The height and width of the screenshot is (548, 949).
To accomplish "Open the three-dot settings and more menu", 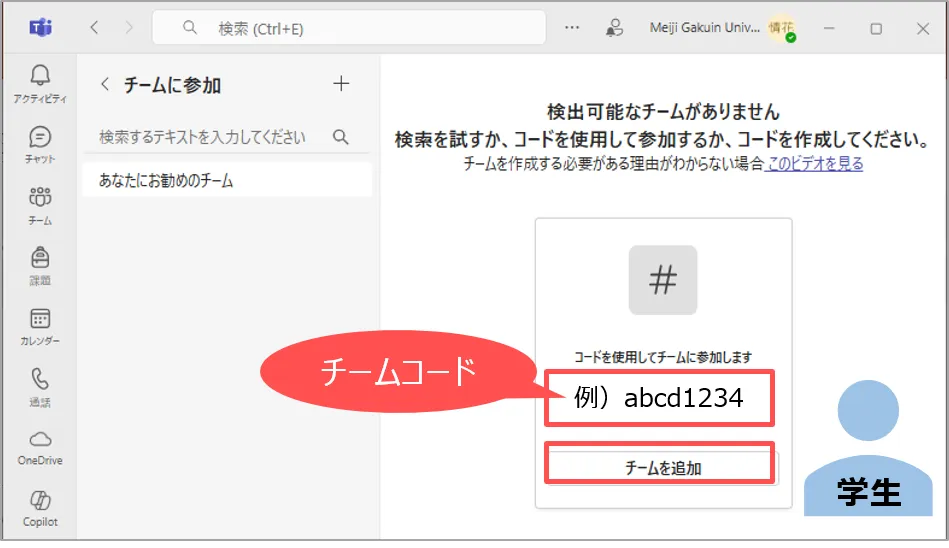I will (x=572, y=28).
